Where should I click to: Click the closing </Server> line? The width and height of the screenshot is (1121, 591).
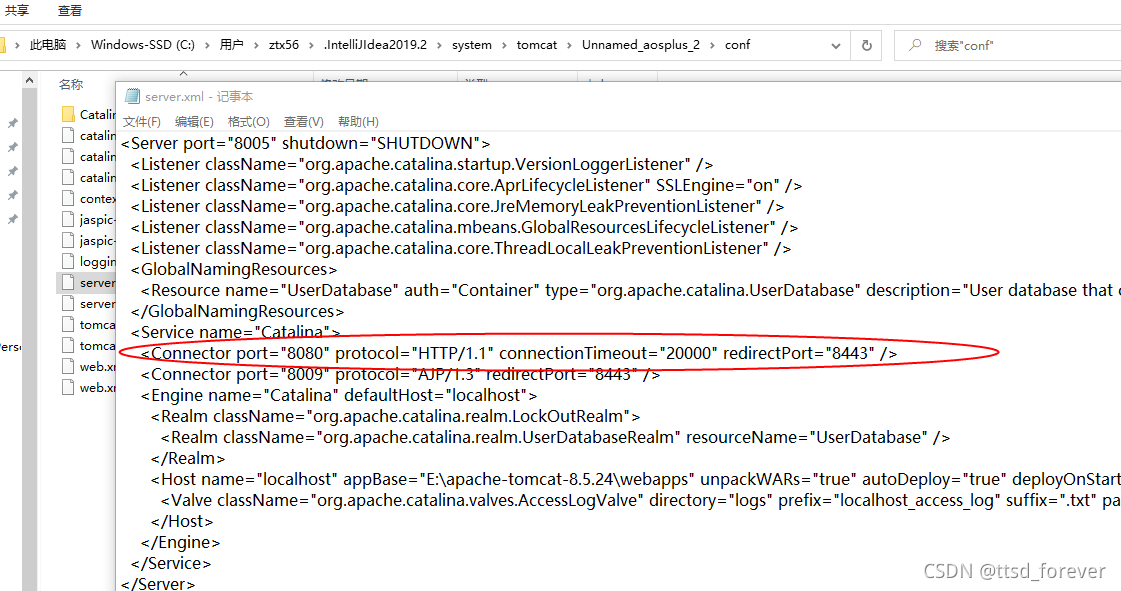[x=158, y=583]
